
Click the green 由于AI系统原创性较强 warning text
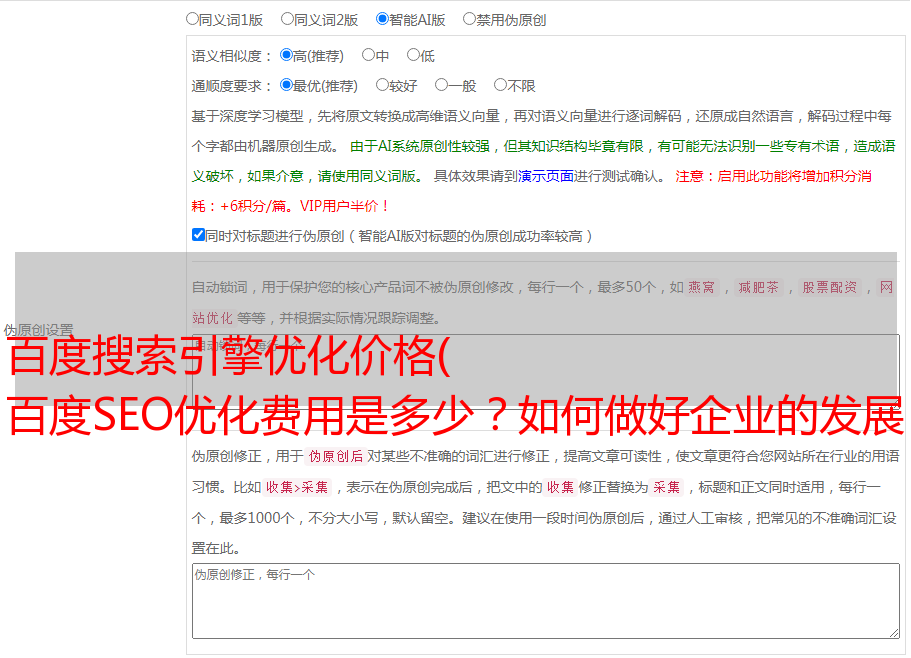tap(420, 146)
